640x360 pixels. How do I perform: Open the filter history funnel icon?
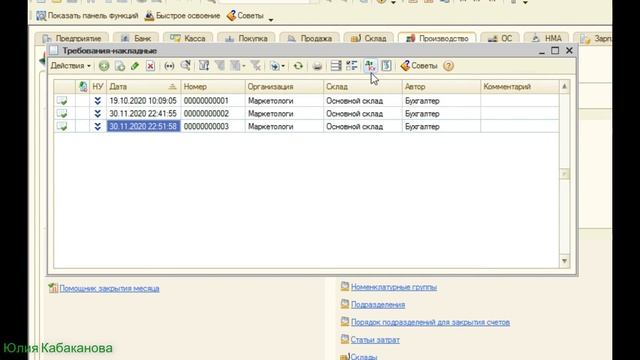pyautogui.click(x=235, y=66)
